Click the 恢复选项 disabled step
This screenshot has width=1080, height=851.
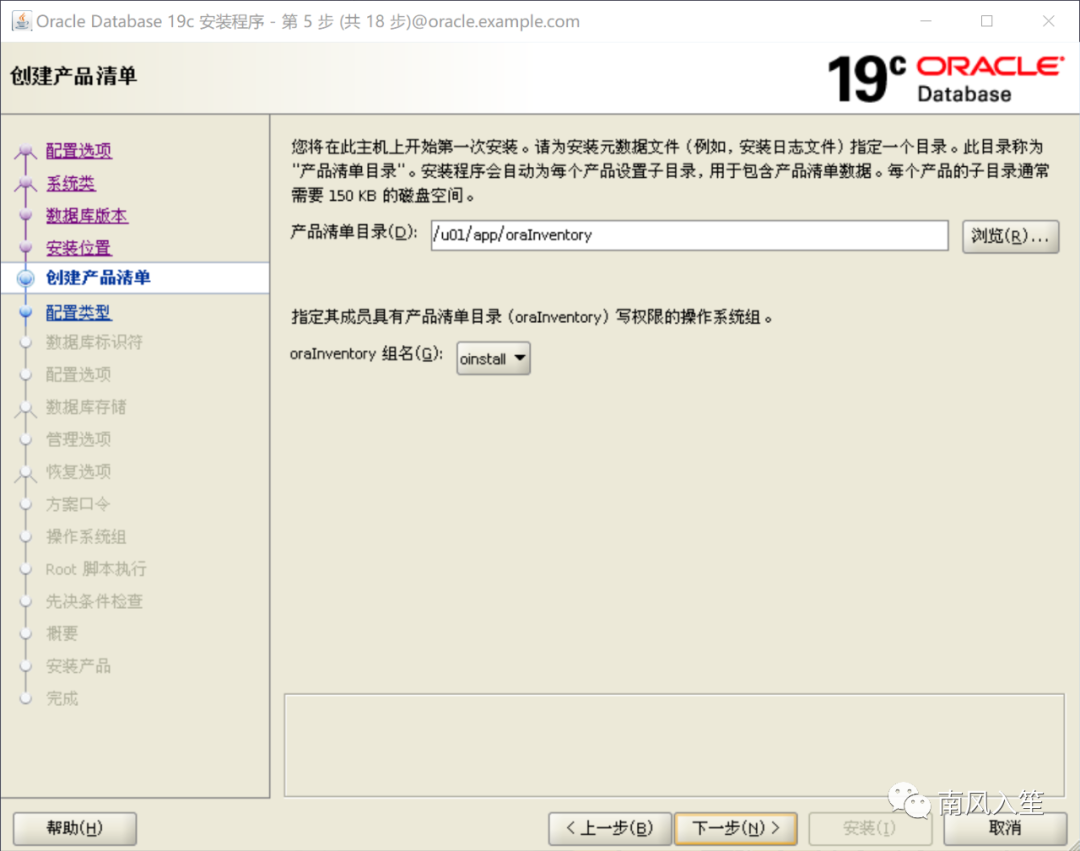(79, 472)
